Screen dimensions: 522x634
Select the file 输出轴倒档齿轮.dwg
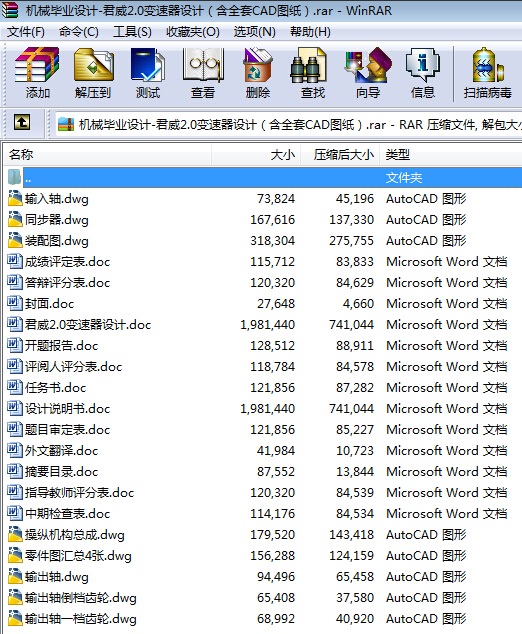81,598
